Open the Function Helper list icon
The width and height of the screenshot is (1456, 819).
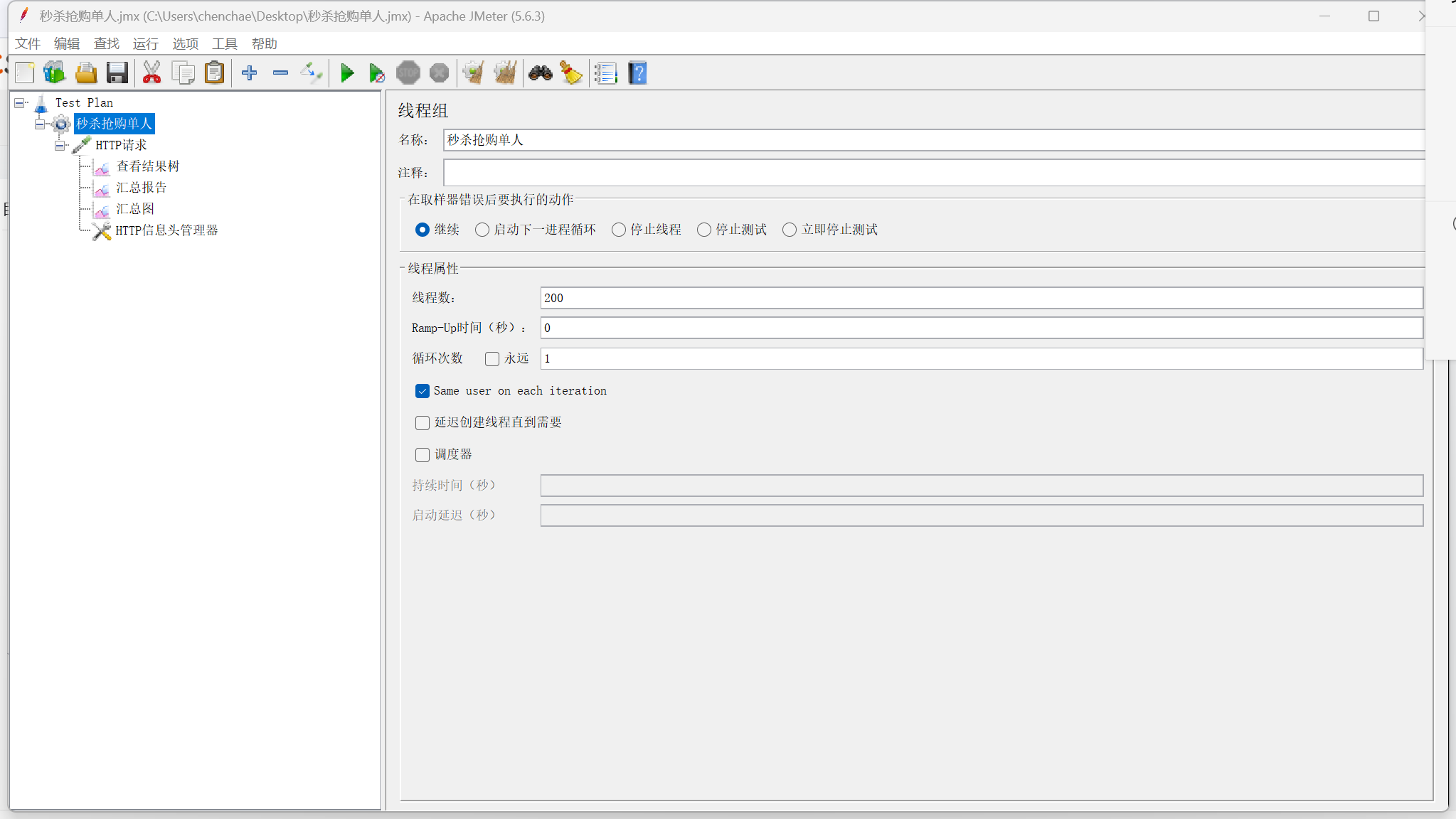[x=605, y=73]
